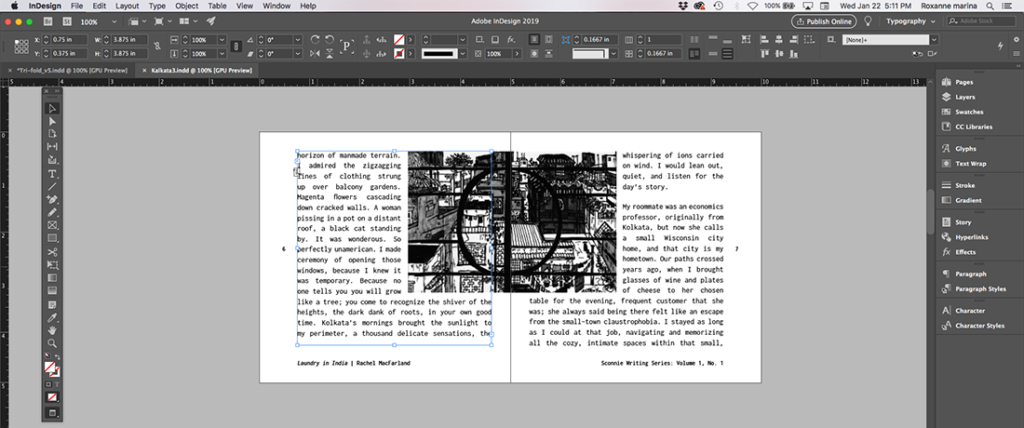1024x428 pixels.
Task: Enable no text wrap option
Action: pos(534,40)
